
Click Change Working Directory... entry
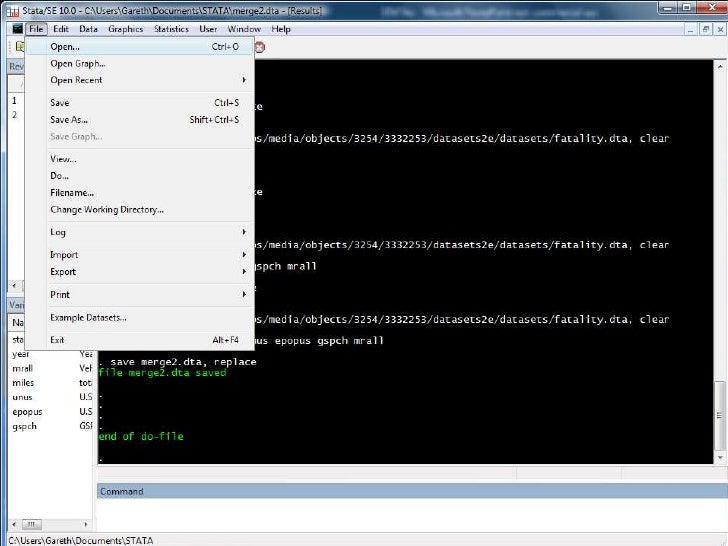tap(107, 210)
